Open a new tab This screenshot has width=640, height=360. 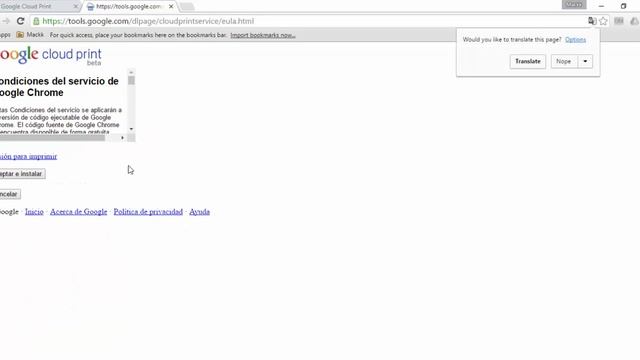pos(187,7)
